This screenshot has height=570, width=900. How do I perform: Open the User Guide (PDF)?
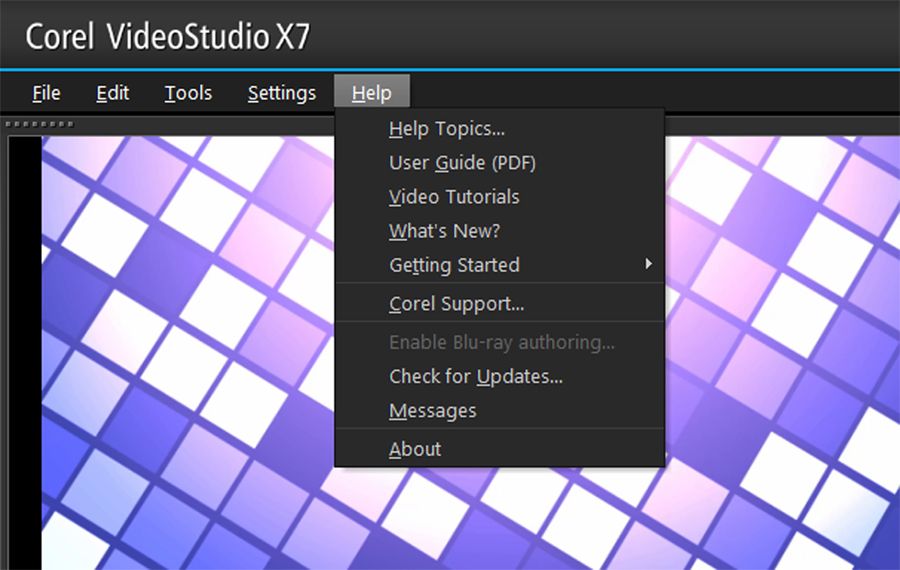(x=463, y=163)
